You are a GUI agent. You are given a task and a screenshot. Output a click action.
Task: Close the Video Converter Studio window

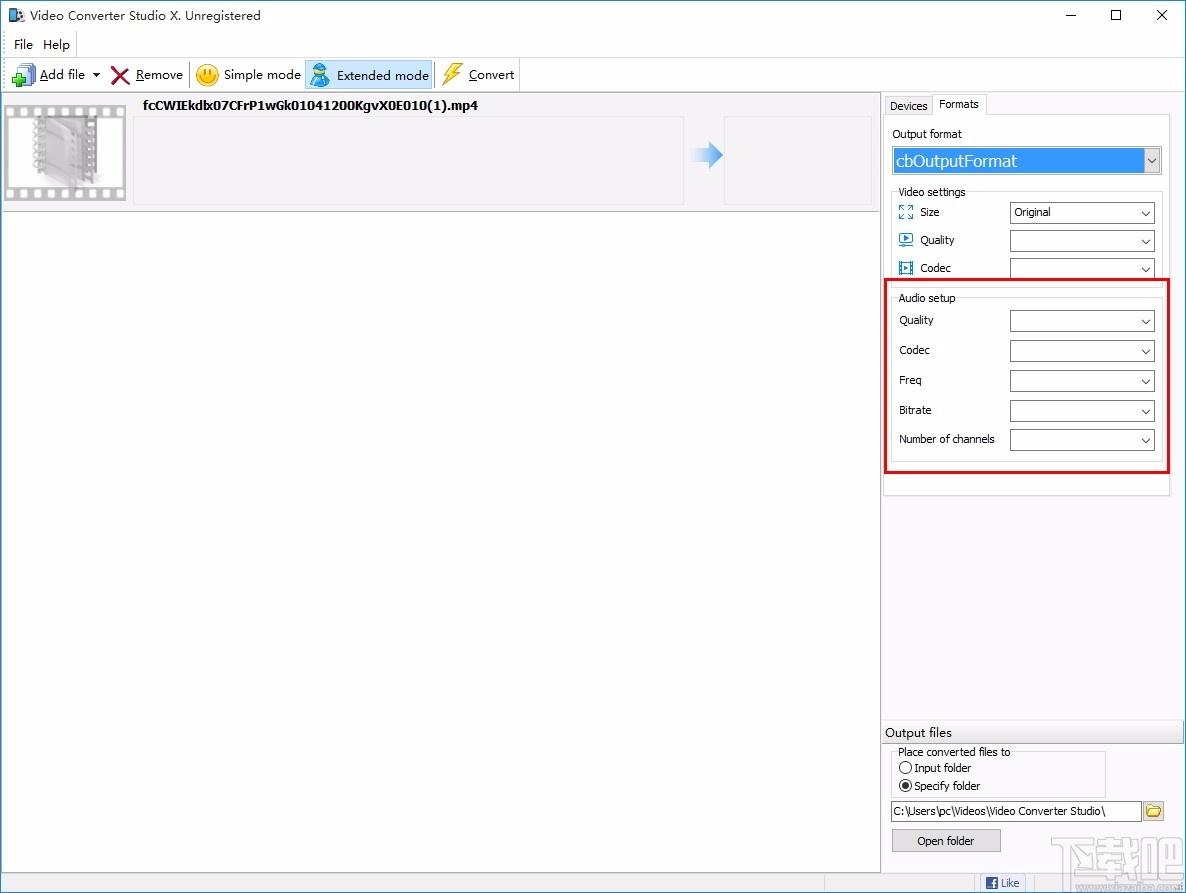click(1162, 15)
